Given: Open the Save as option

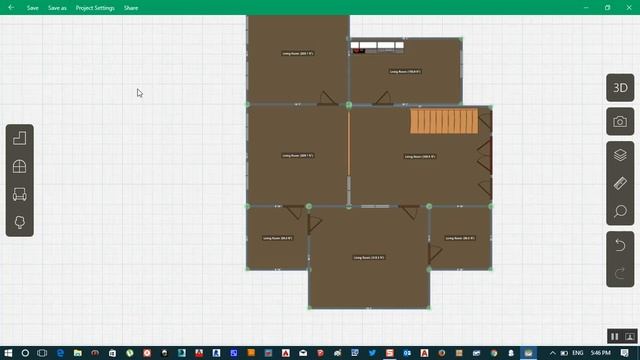Looking at the screenshot, I should [x=57, y=8].
